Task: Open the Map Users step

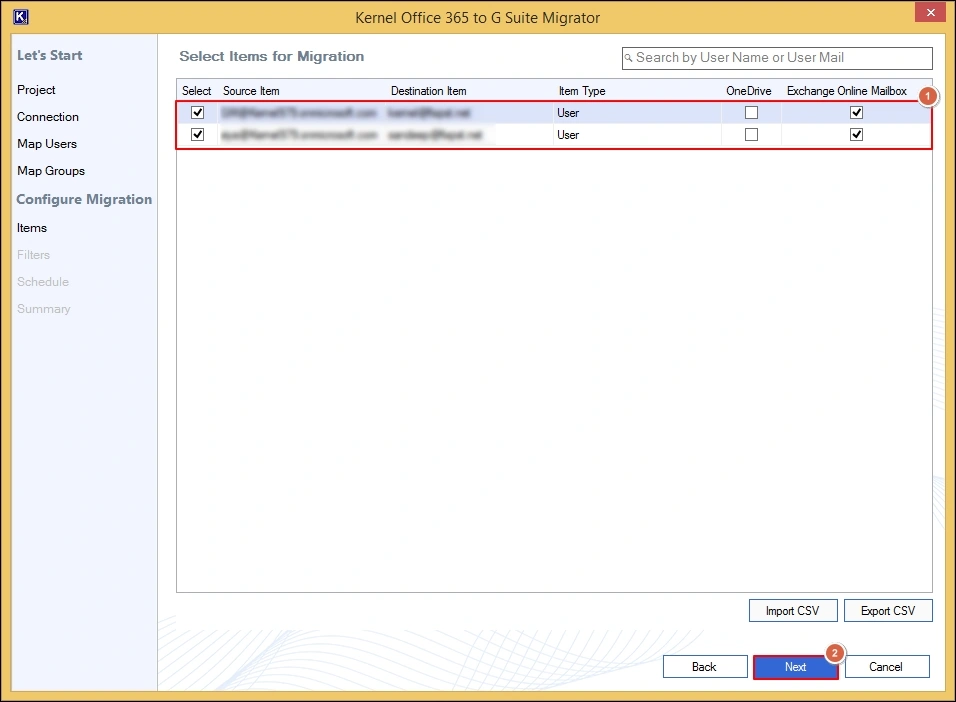Action: (47, 144)
